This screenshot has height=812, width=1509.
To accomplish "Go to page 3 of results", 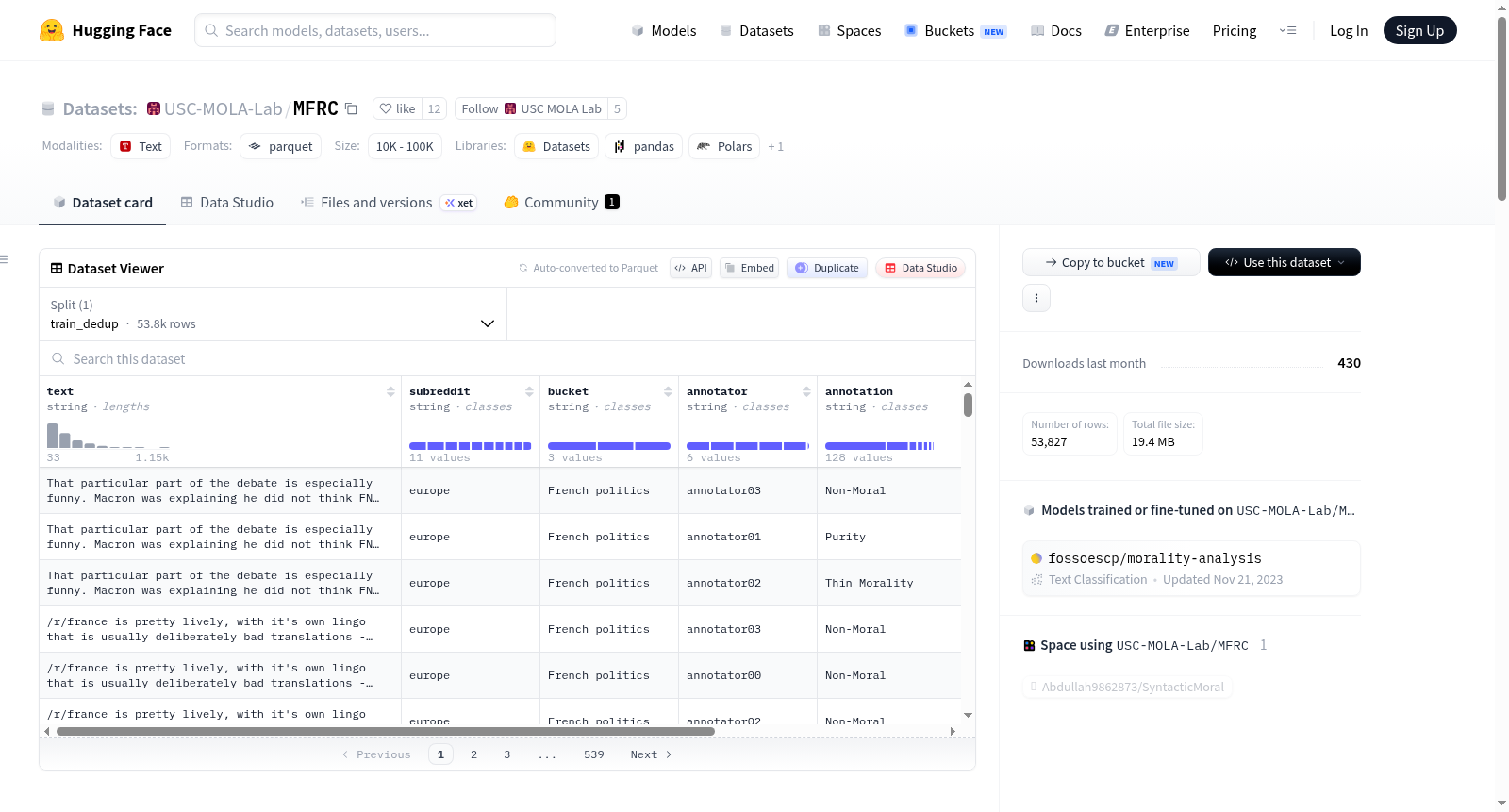I will (507, 754).
